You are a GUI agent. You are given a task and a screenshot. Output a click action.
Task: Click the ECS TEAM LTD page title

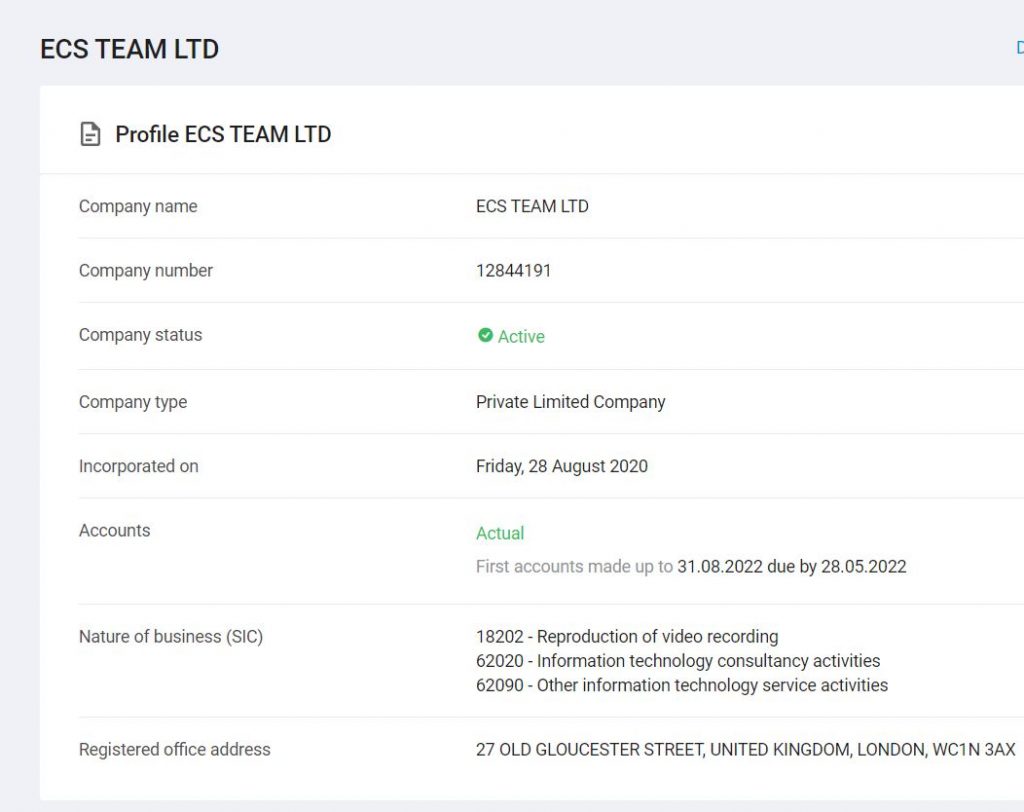[129, 49]
